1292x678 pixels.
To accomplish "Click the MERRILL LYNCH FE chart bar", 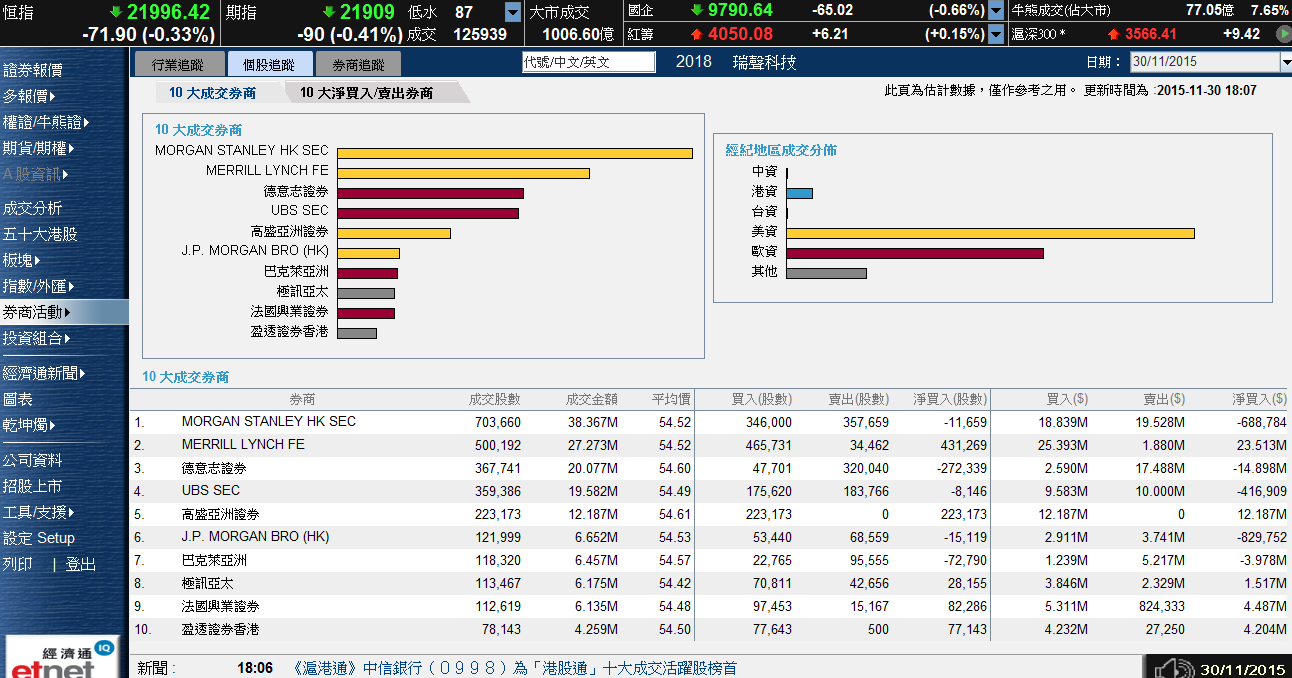I will tap(463, 173).
